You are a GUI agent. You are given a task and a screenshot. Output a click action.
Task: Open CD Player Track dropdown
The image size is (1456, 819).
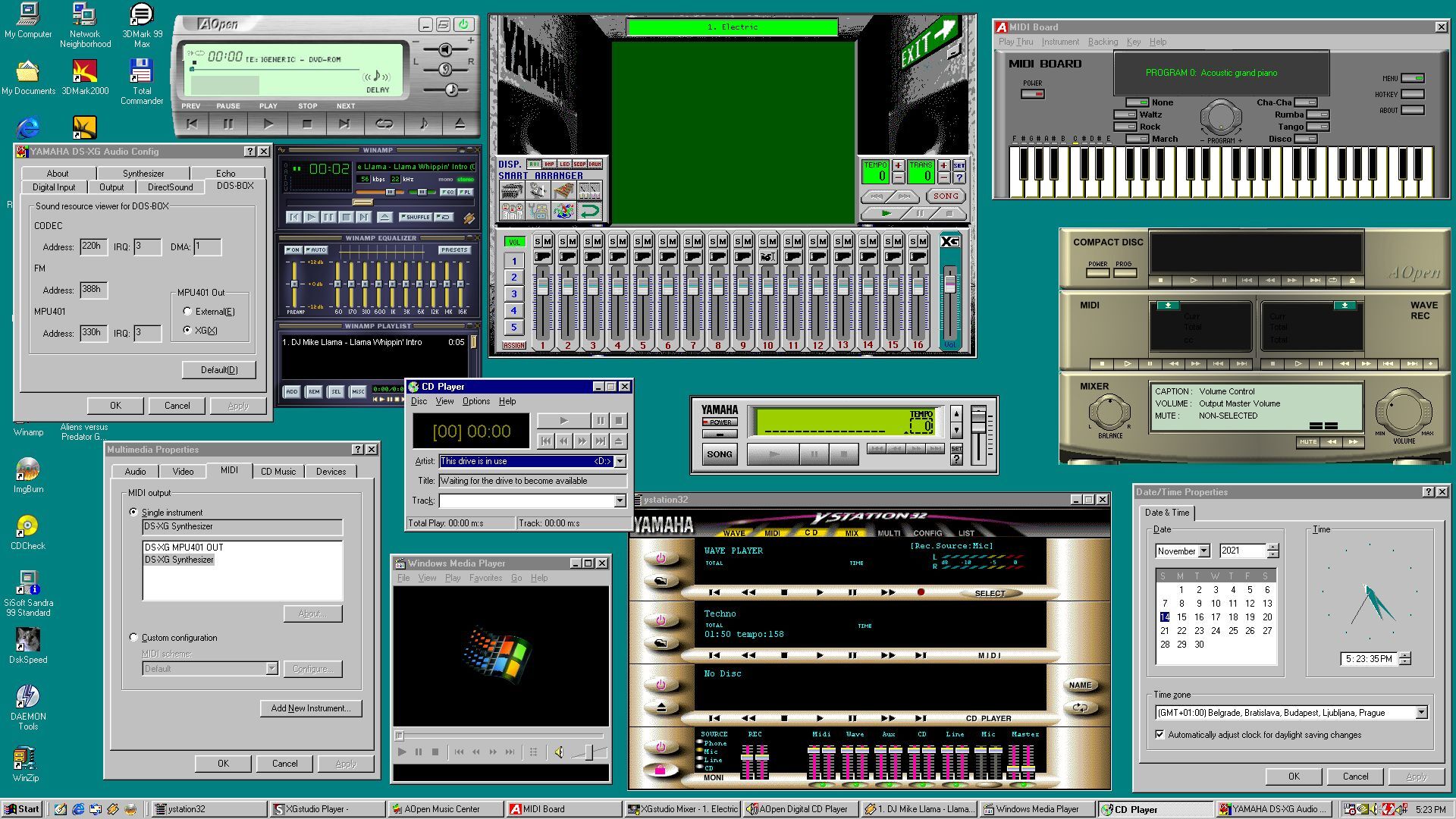(620, 500)
